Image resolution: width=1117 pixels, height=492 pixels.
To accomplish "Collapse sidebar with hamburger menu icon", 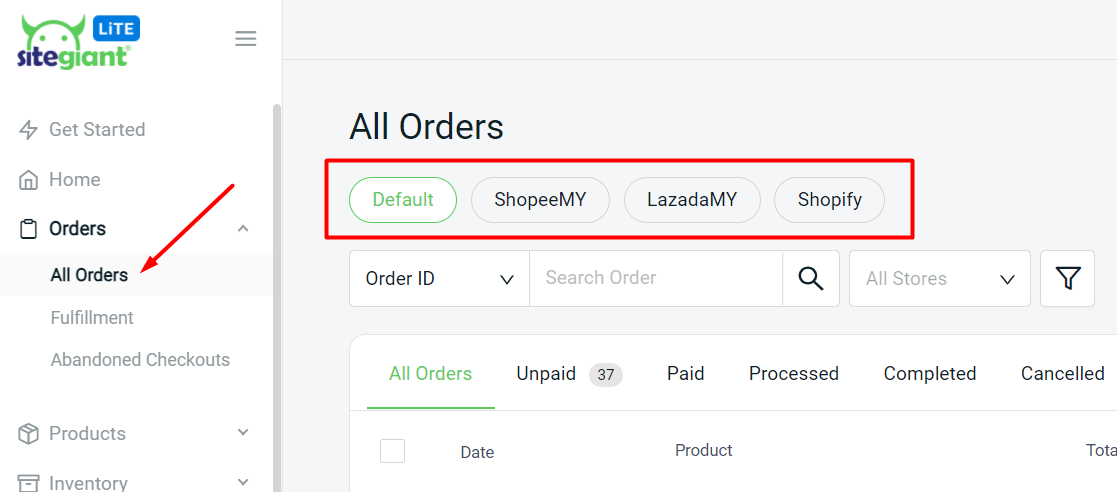I will click(245, 39).
